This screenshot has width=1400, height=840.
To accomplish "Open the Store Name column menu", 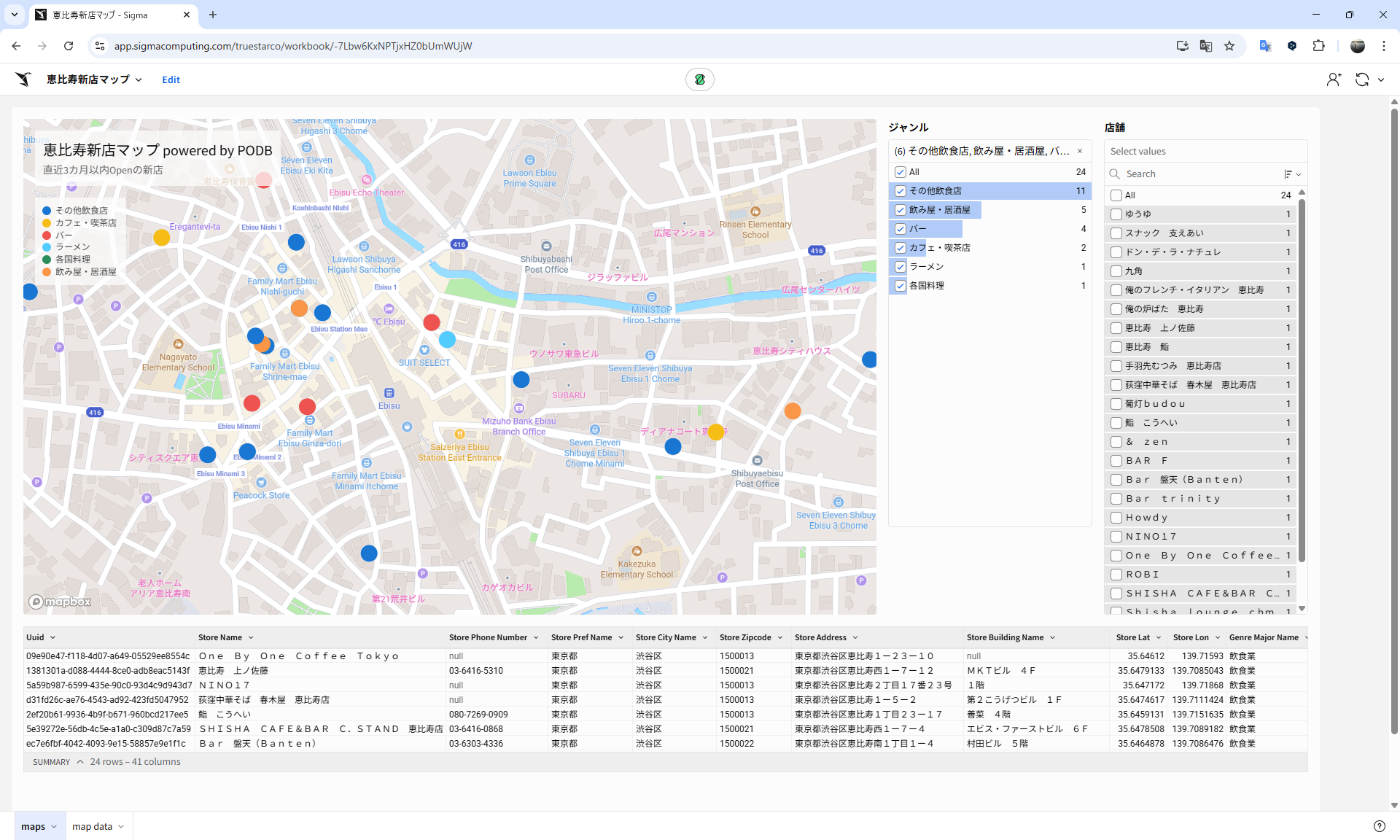I will coord(251,637).
